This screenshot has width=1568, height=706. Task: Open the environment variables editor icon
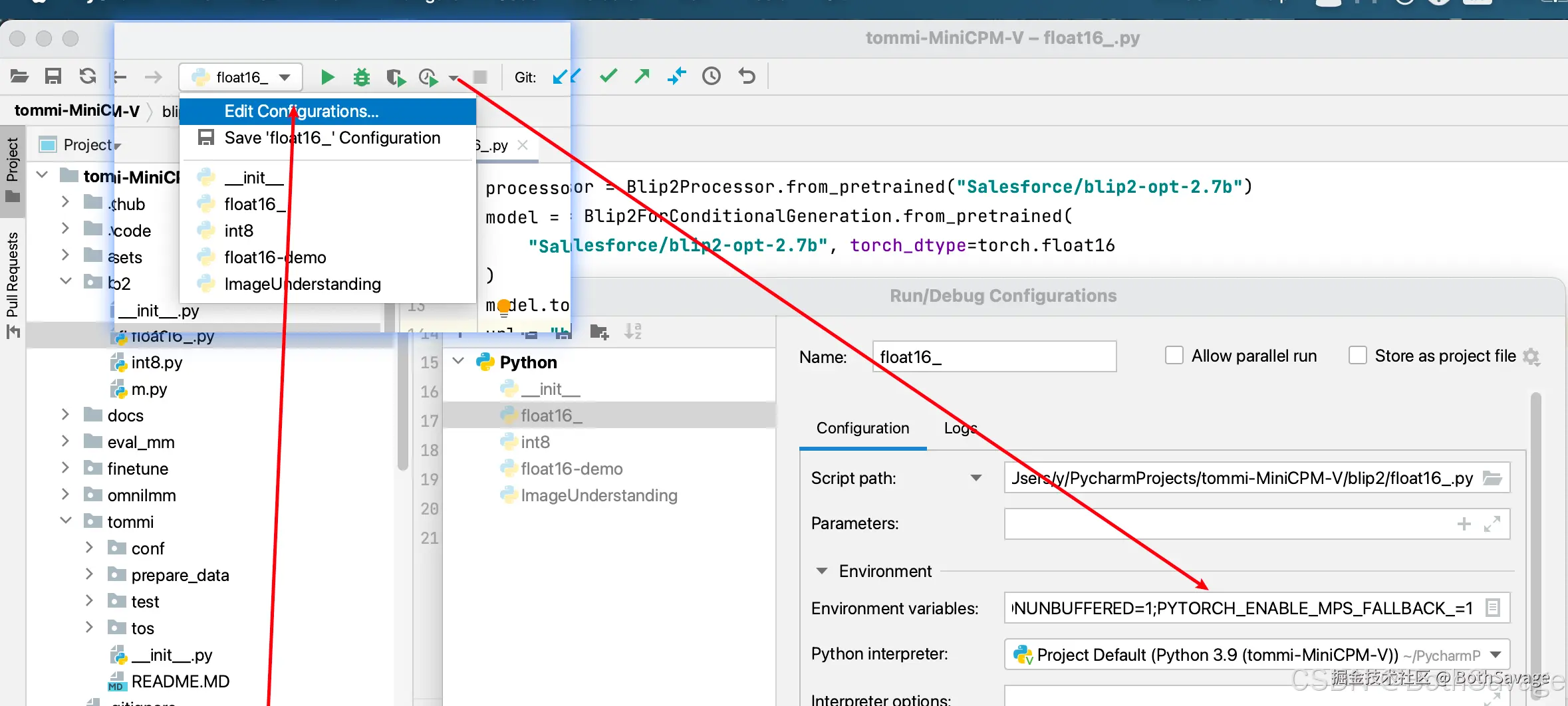coord(1493,608)
